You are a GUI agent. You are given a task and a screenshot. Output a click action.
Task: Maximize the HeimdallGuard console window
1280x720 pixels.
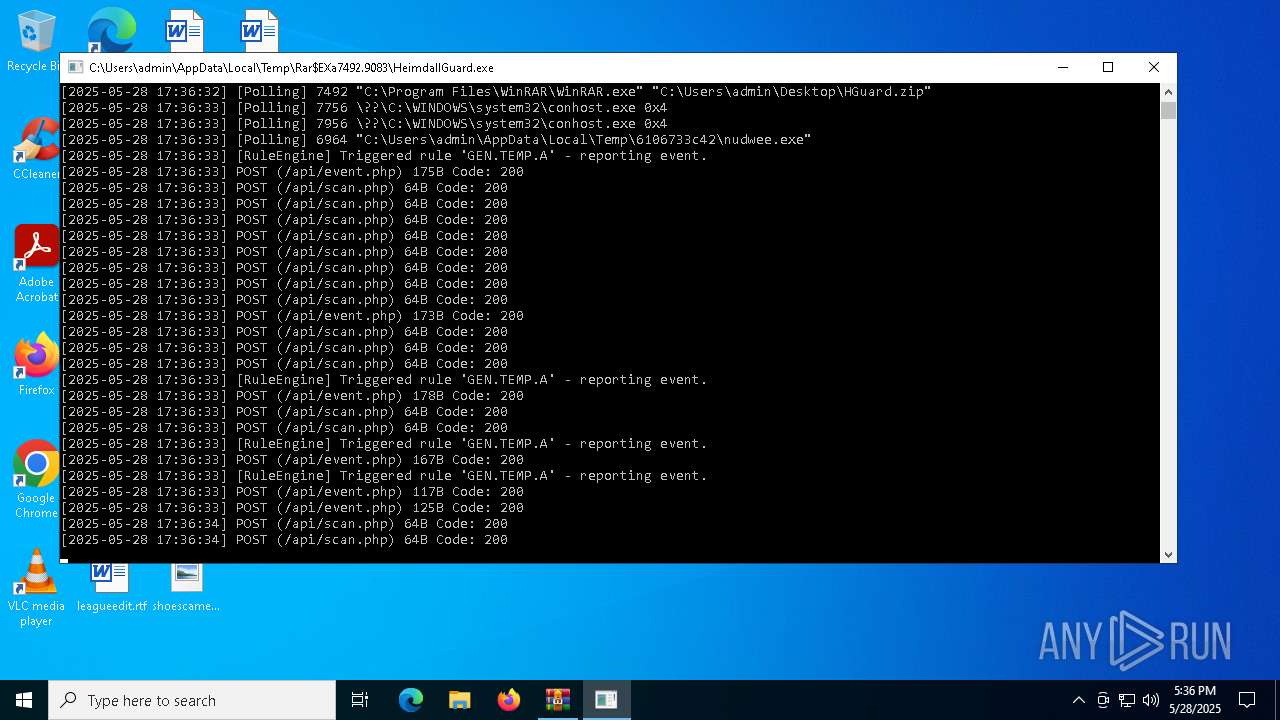pos(1108,67)
